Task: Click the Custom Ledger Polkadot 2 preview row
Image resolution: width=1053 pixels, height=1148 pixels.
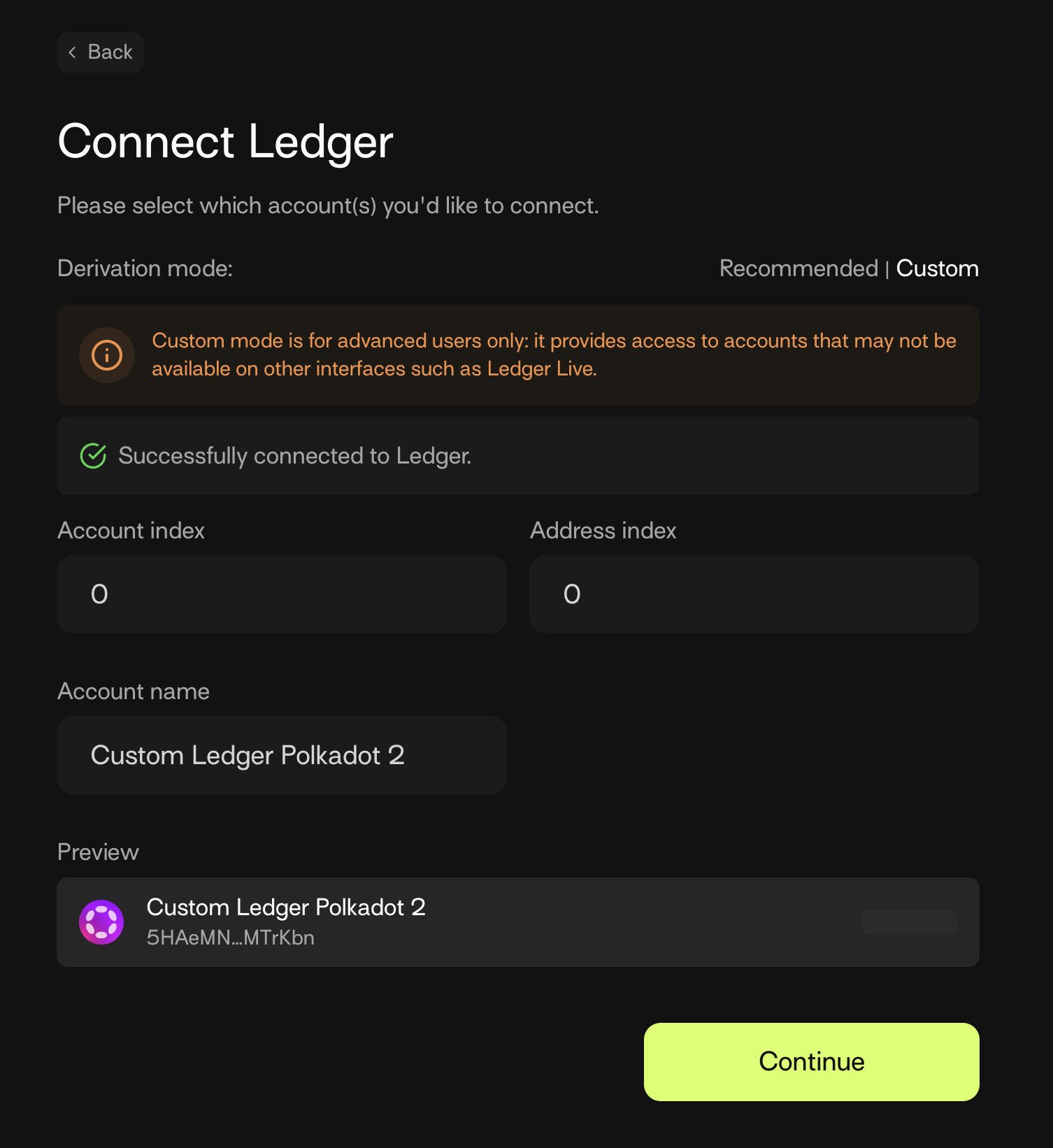Action: (x=518, y=922)
